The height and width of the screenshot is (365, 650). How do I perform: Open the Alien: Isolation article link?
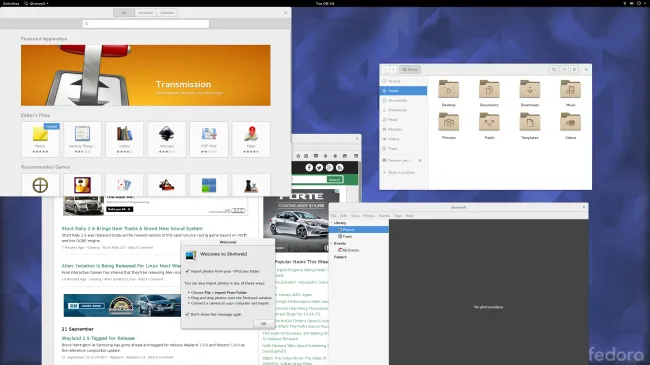click(x=121, y=266)
